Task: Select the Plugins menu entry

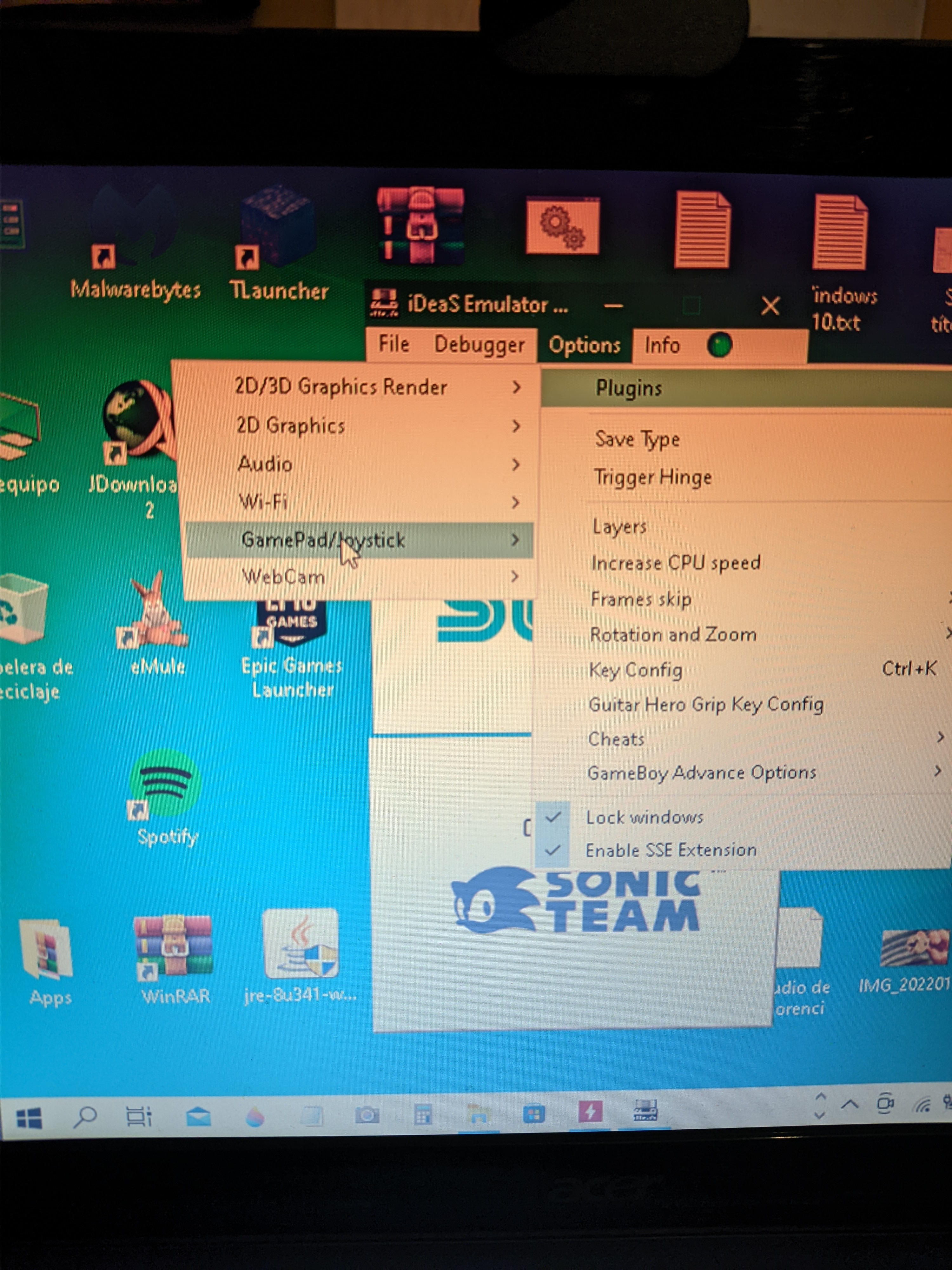Action: tap(746, 389)
